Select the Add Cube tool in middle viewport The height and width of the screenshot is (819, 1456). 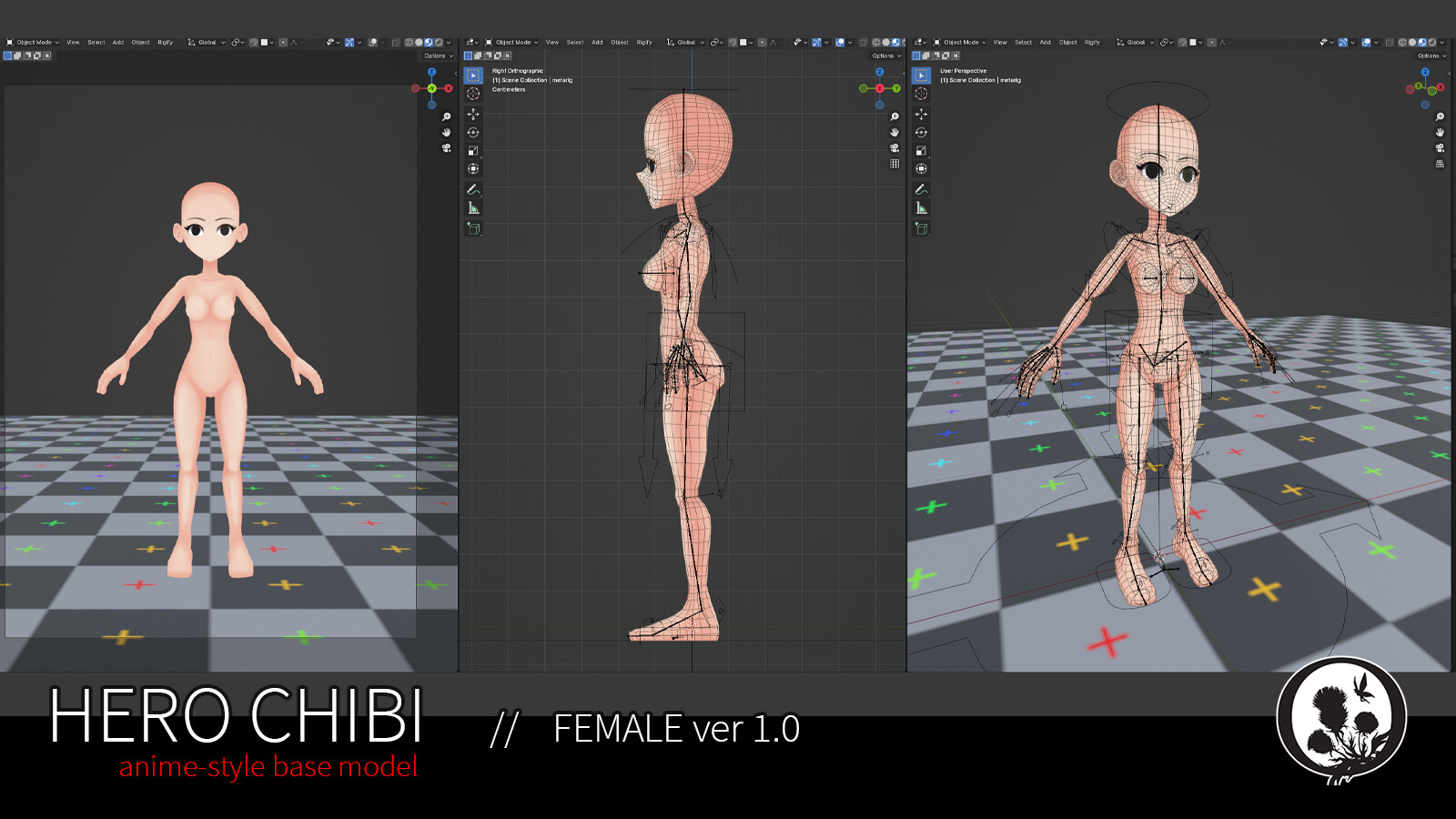click(x=473, y=228)
